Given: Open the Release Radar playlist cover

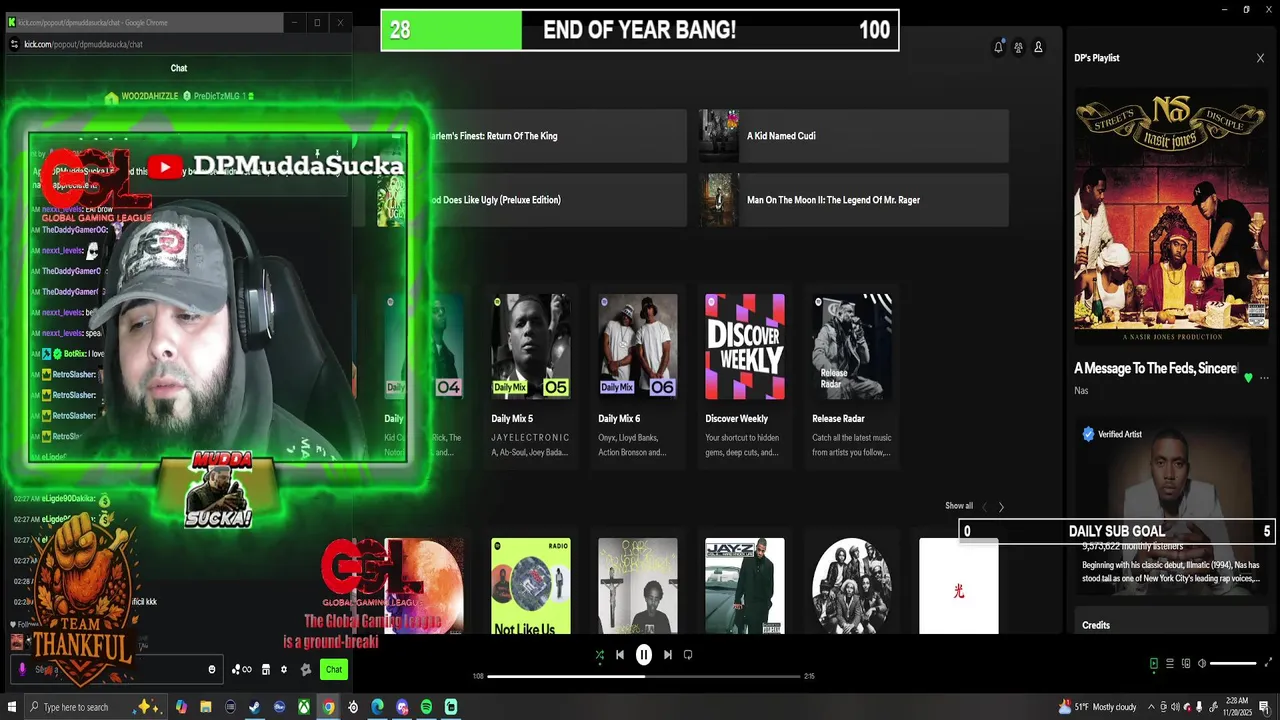Looking at the screenshot, I should 852,346.
